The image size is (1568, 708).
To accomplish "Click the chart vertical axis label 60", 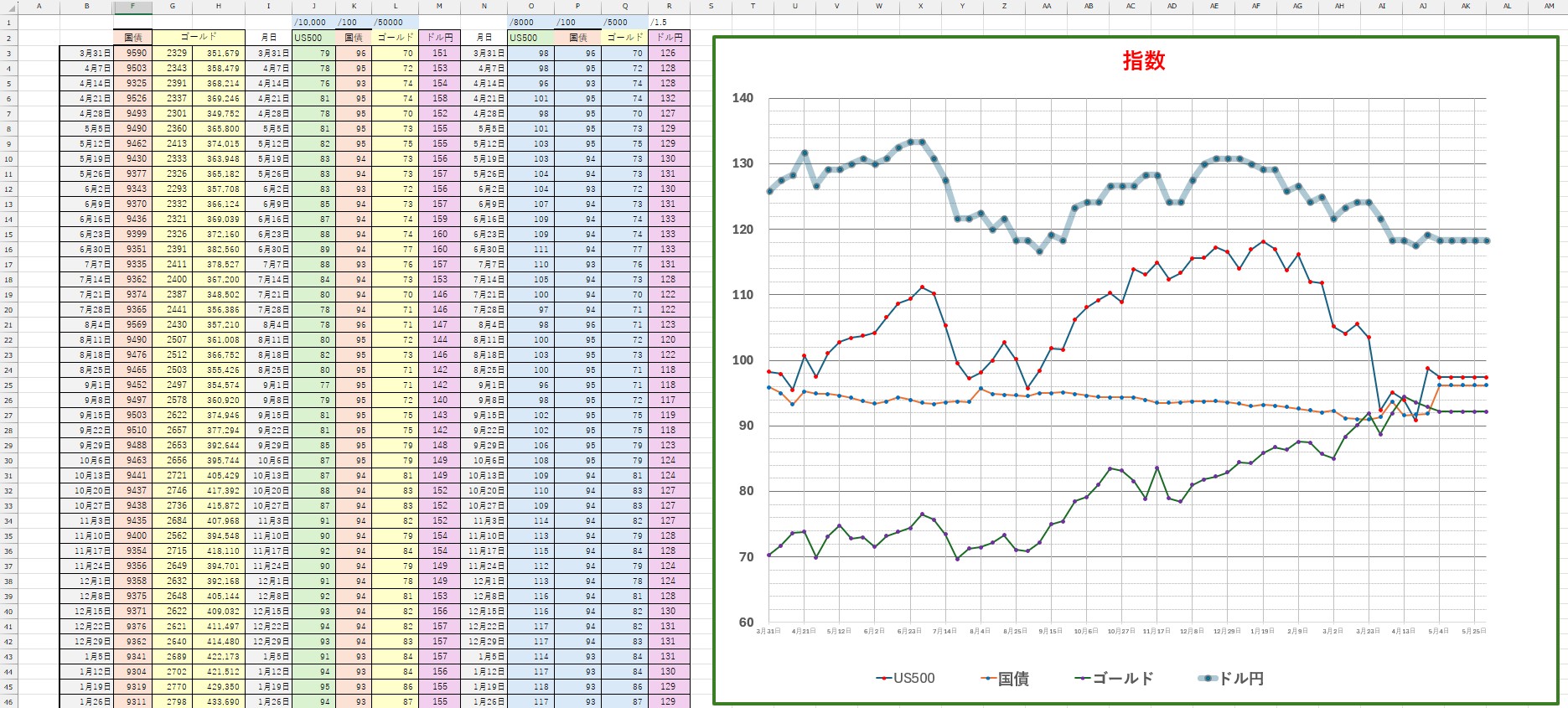I will pyautogui.click(x=746, y=623).
